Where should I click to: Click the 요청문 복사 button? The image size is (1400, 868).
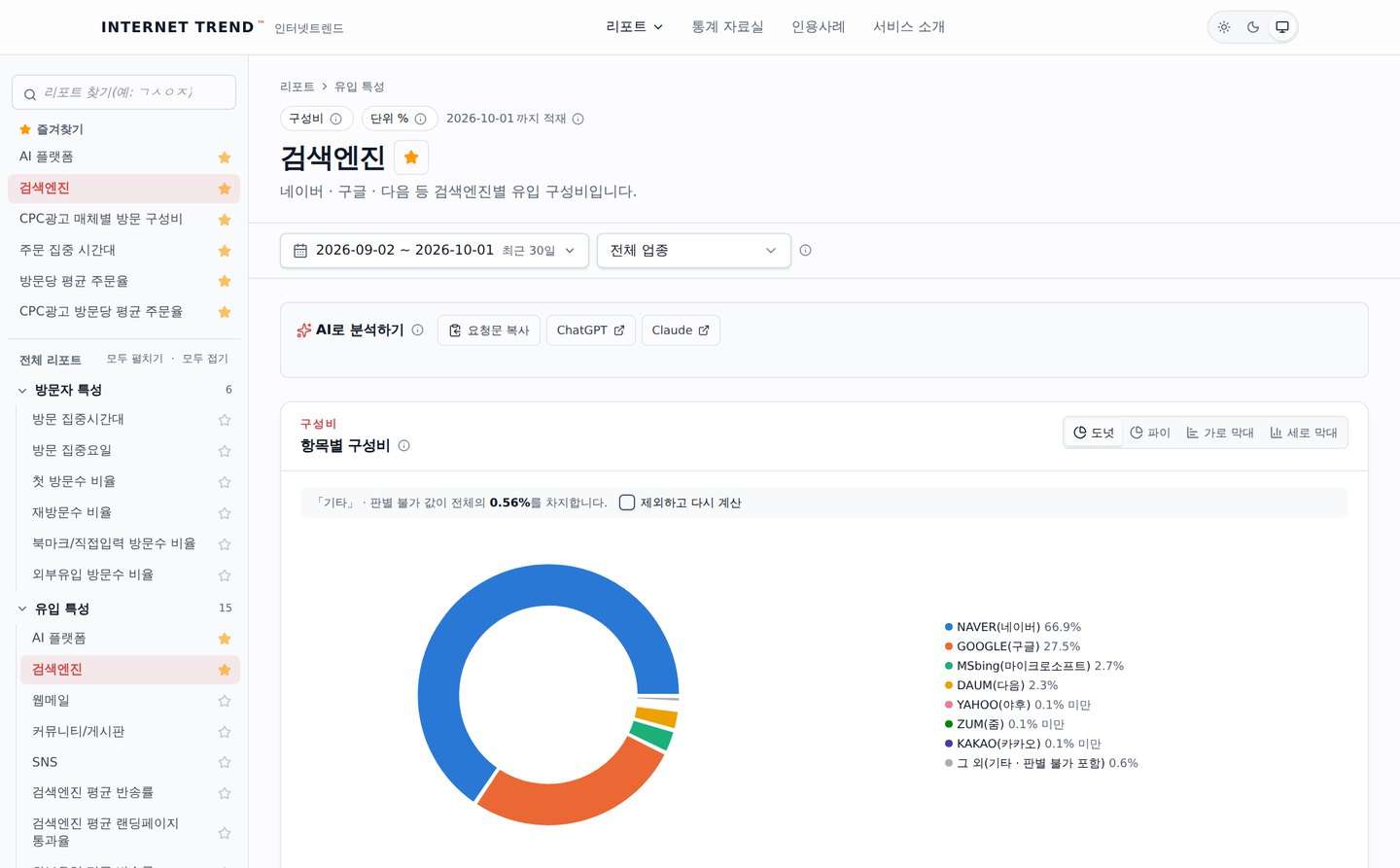[489, 330]
